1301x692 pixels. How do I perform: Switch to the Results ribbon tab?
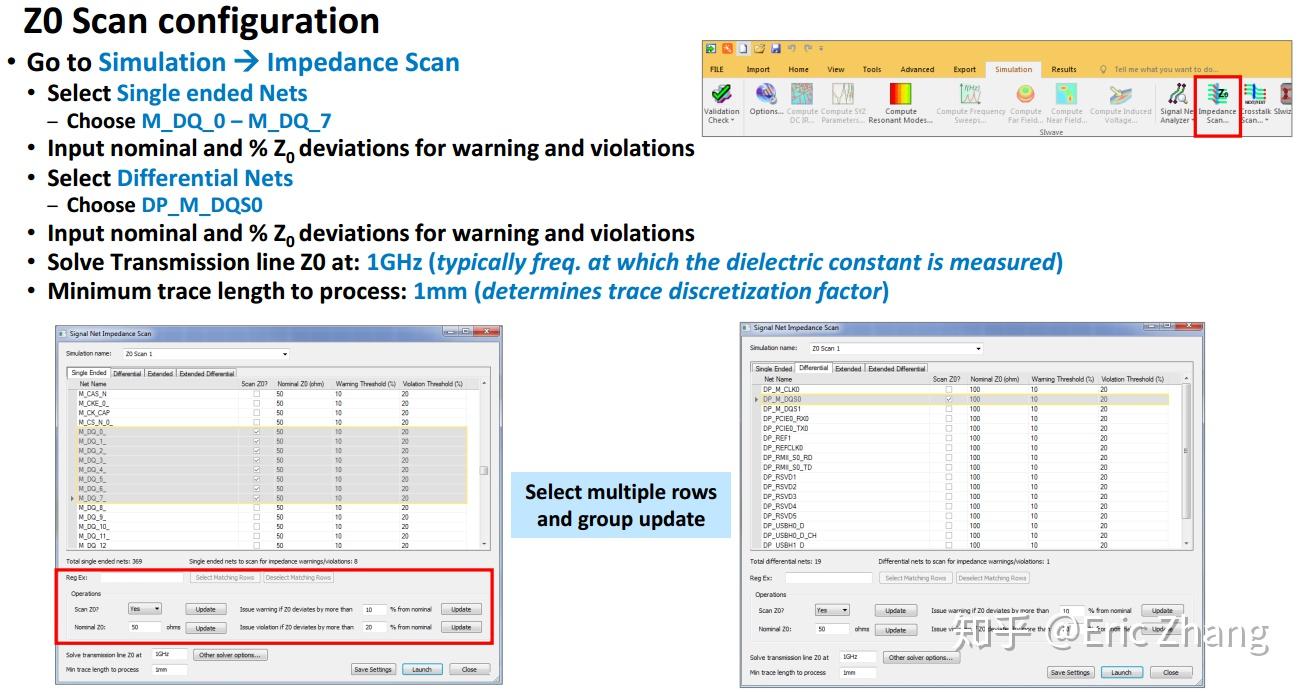tap(1064, 70)
